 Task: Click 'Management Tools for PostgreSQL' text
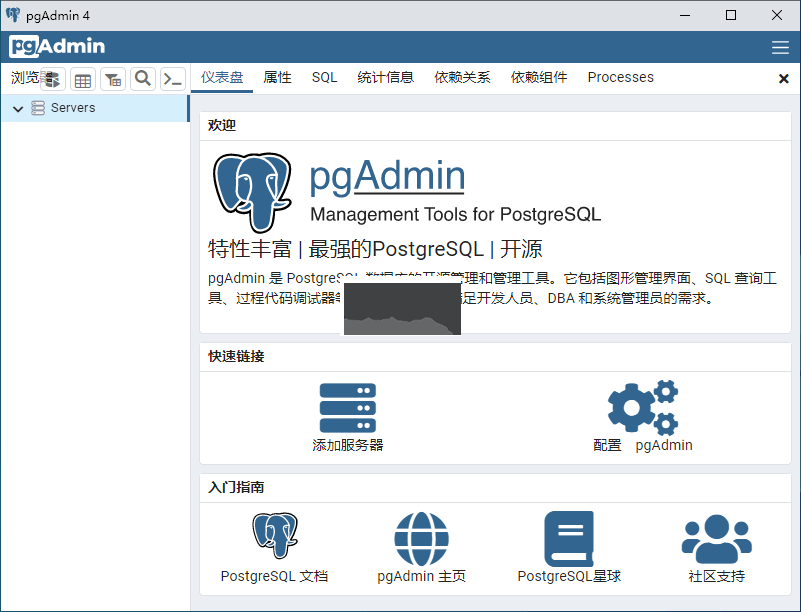point(456,214)
